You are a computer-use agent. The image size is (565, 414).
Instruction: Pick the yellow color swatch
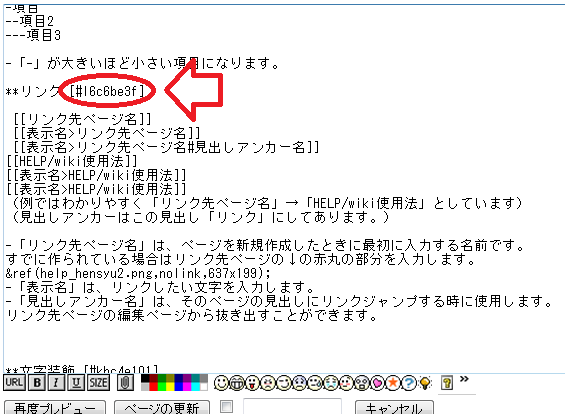[x=170, y=387]
